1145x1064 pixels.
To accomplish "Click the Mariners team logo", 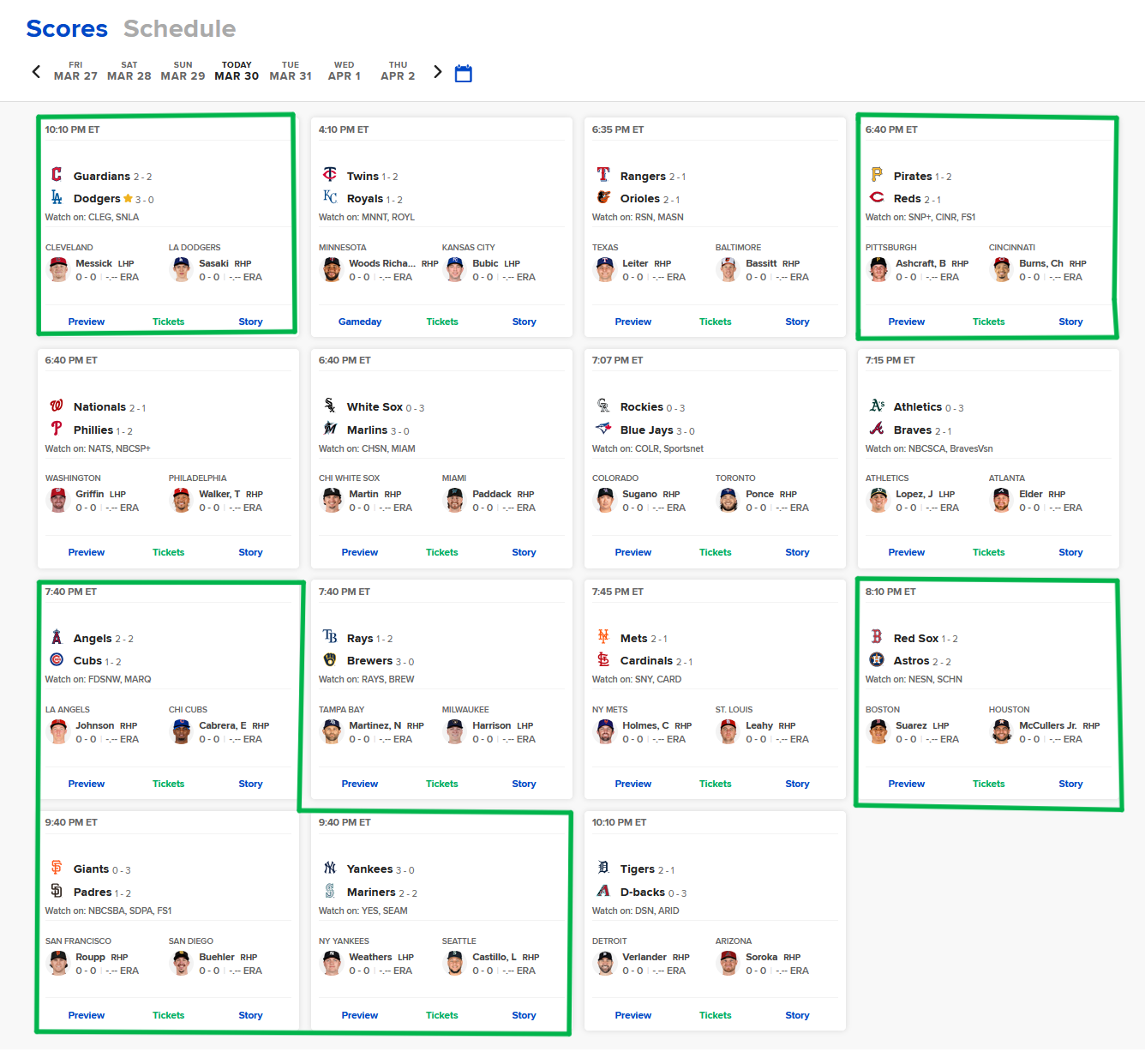I will (330, 891).
